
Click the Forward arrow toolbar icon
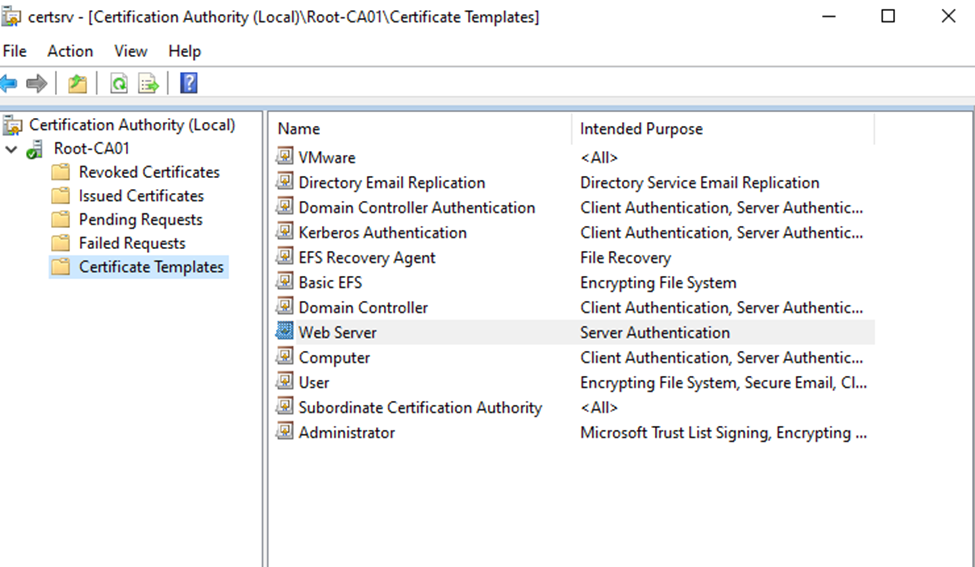click(x=37, y=84)
